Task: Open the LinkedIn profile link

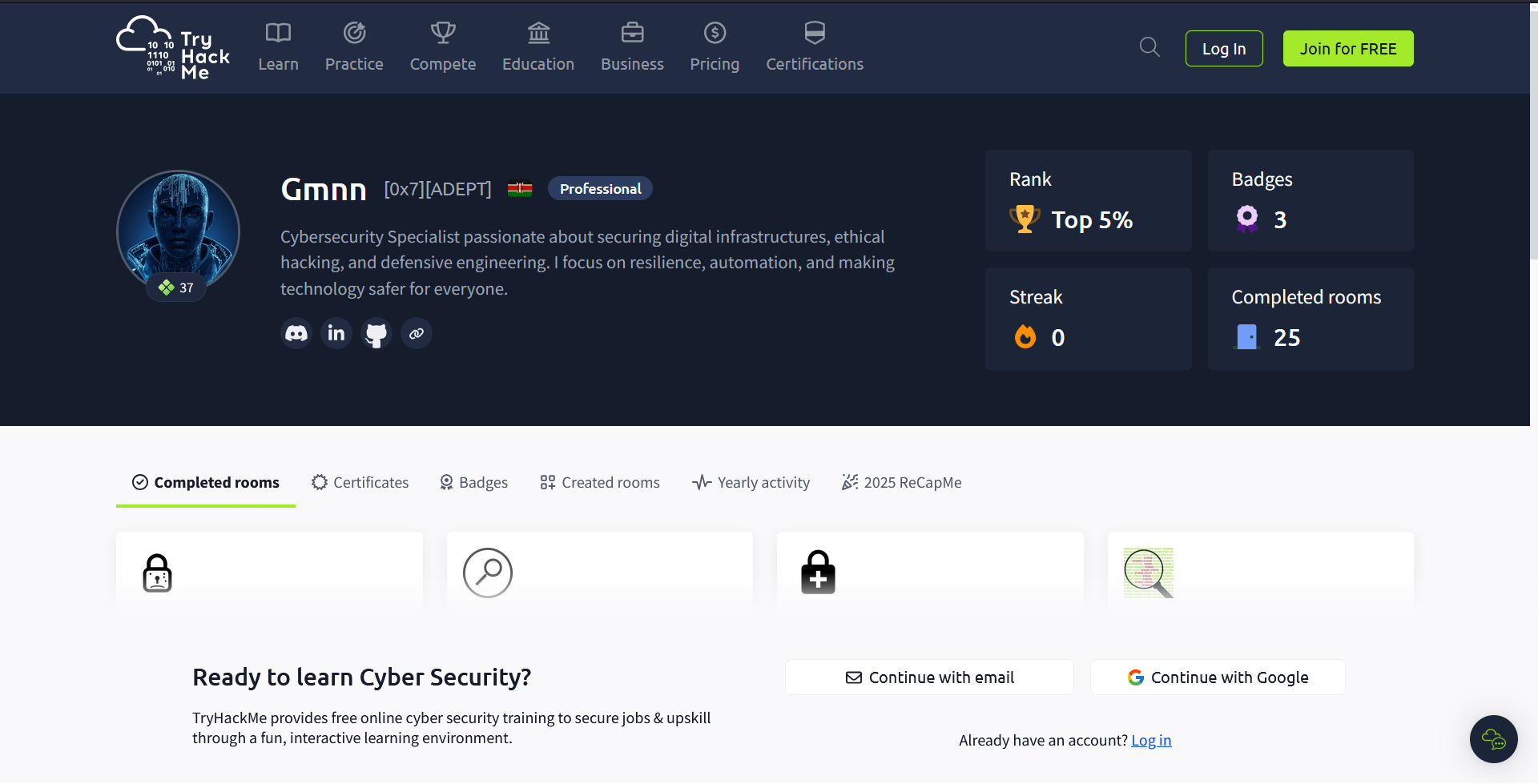Action: tap(336, 333)
